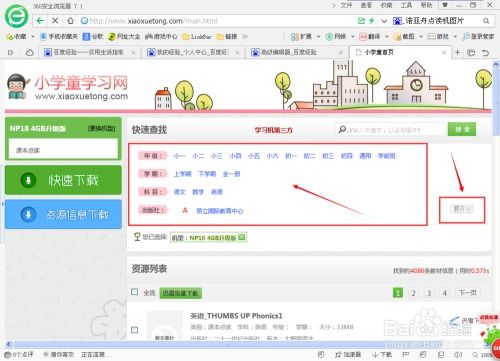
Task: Click the address bar search magnifier icon
Action: pyautogui.click(x=486, y=21)
